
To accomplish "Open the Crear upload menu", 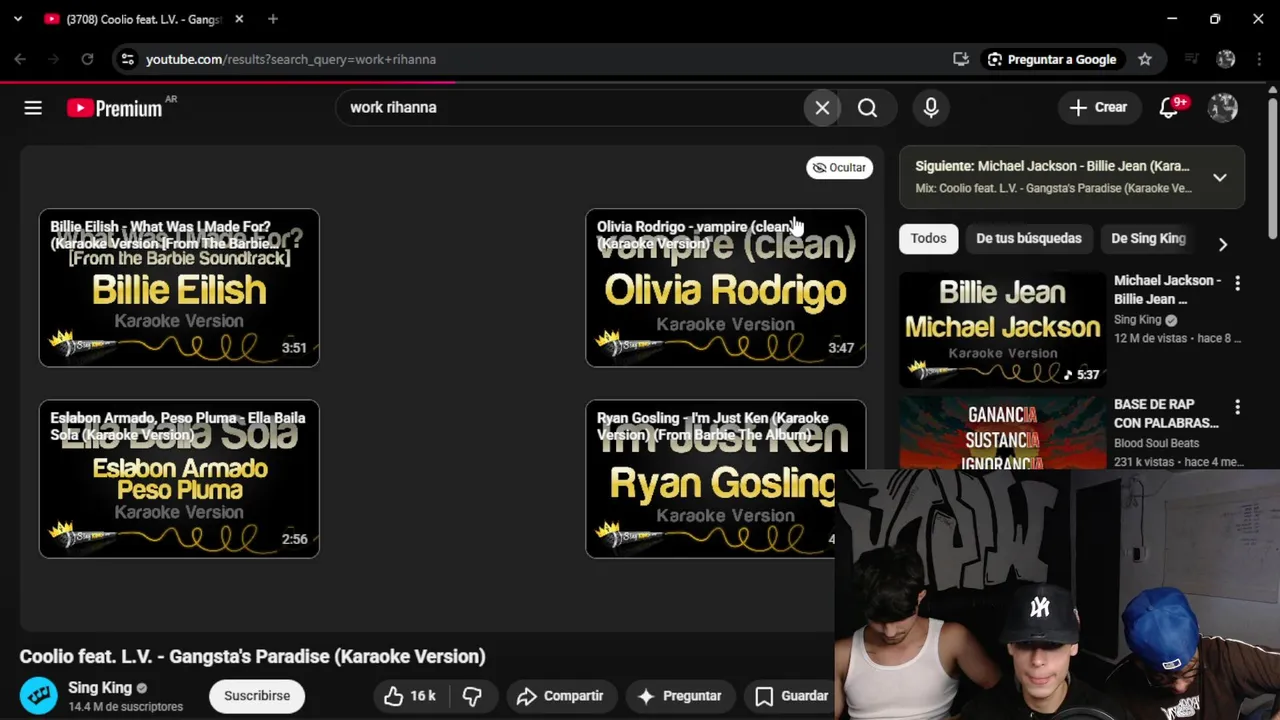I will (1098, 107).
